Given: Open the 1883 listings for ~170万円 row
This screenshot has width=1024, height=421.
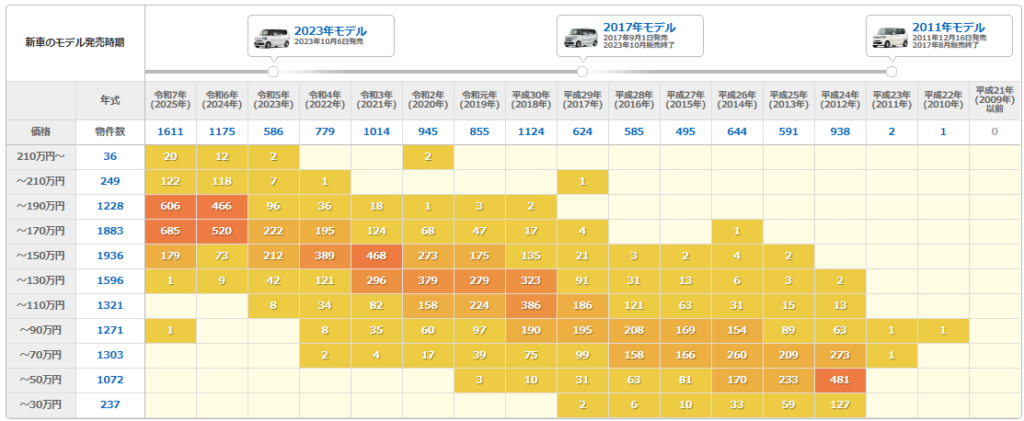Looking at the screenshot, I should point(110,230).
